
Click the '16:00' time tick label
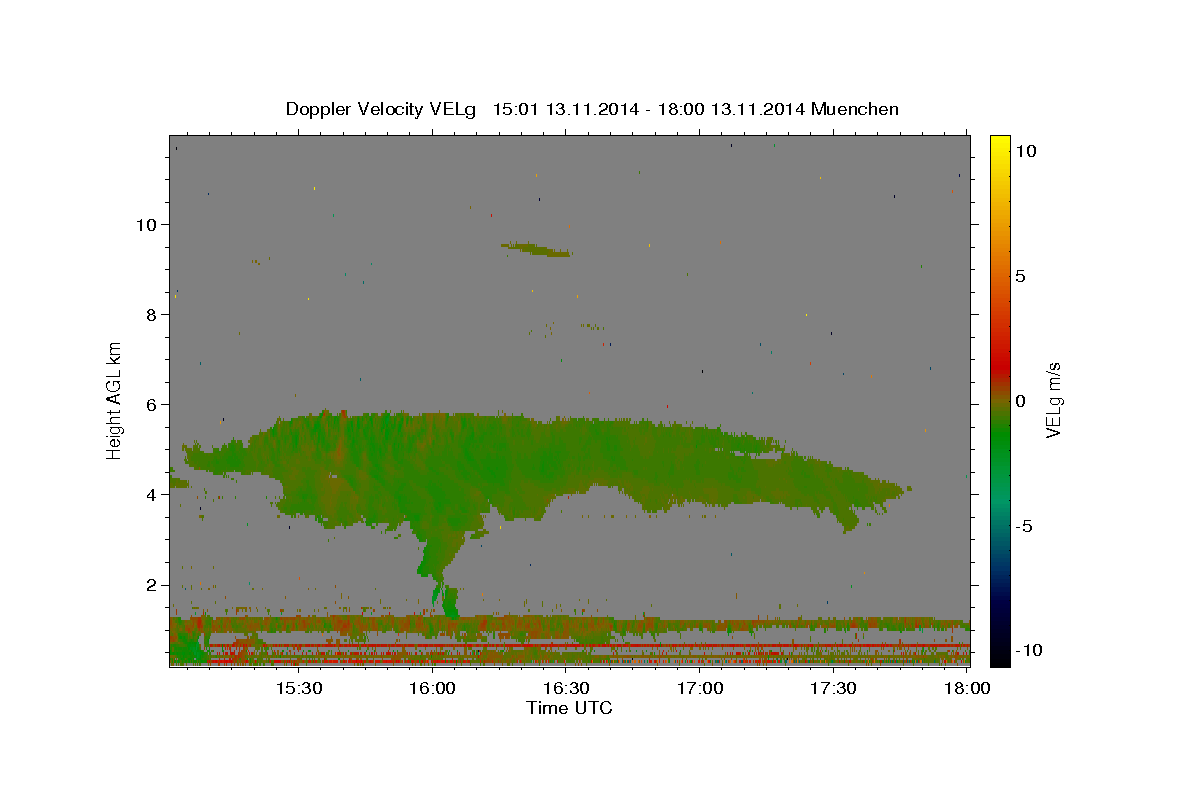pos(432,688)
